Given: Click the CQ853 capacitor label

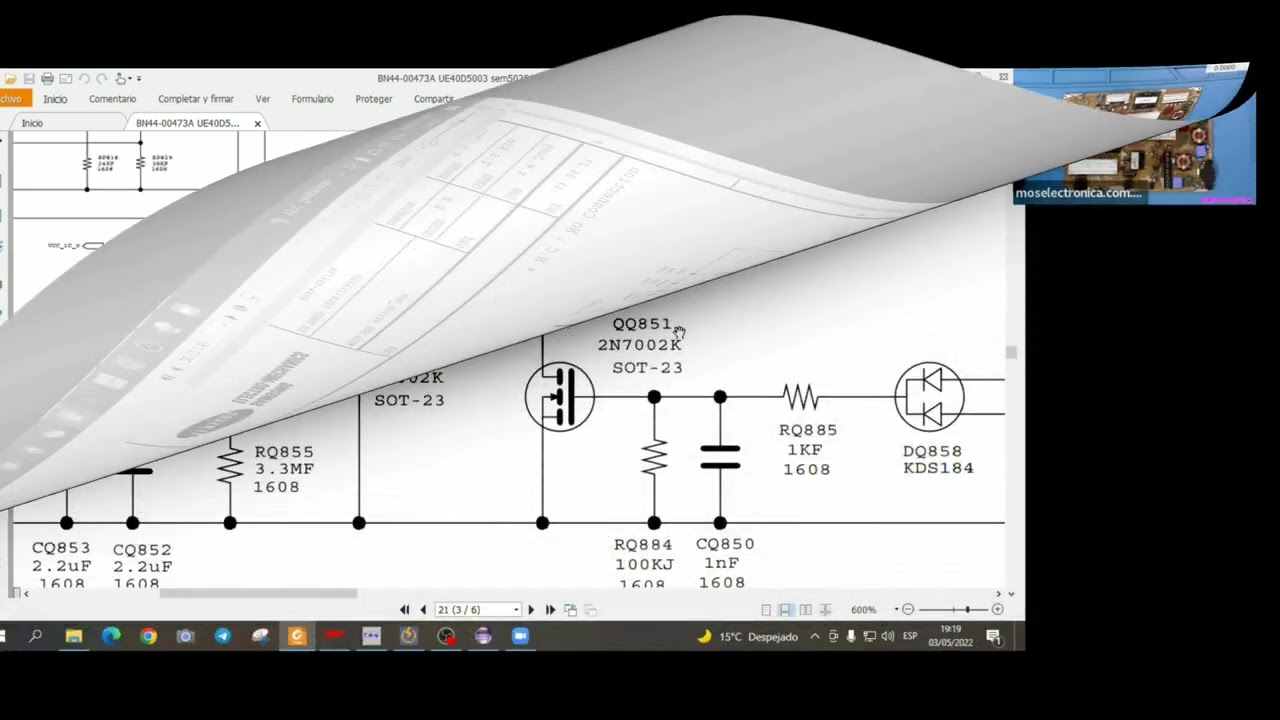Looking at the screenshot, I should 61,548.
